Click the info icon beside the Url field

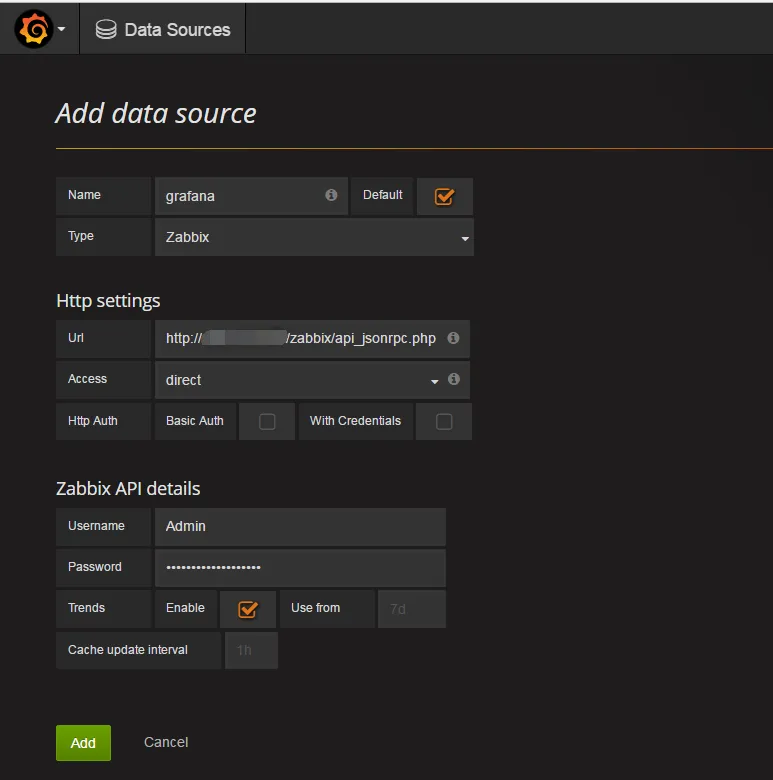pyautogui.click(x=453, y=338)
